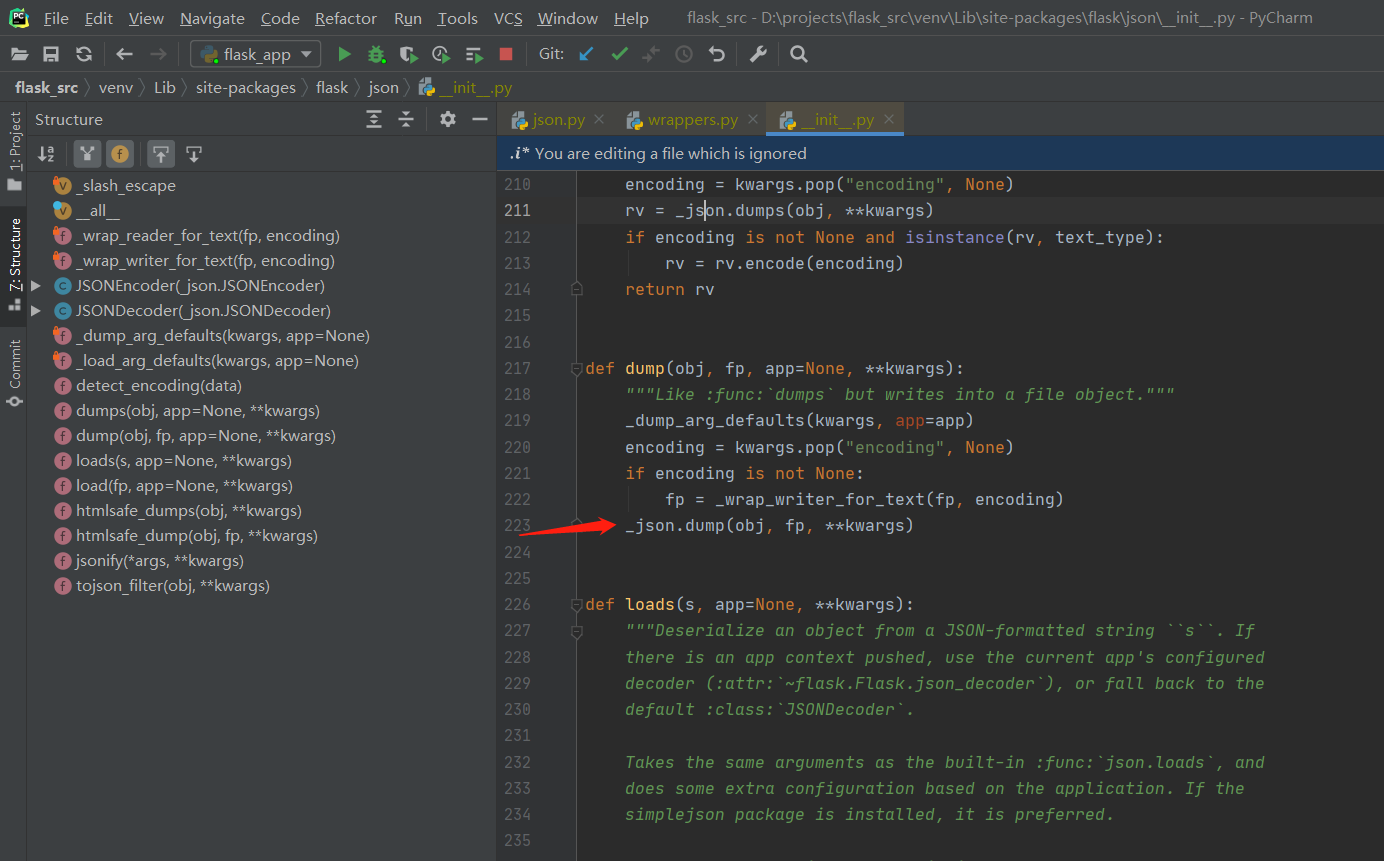The image size is (1384, 861).
Task: Click site-packages in the breadcrumb path
Action: tap(245, 87)
